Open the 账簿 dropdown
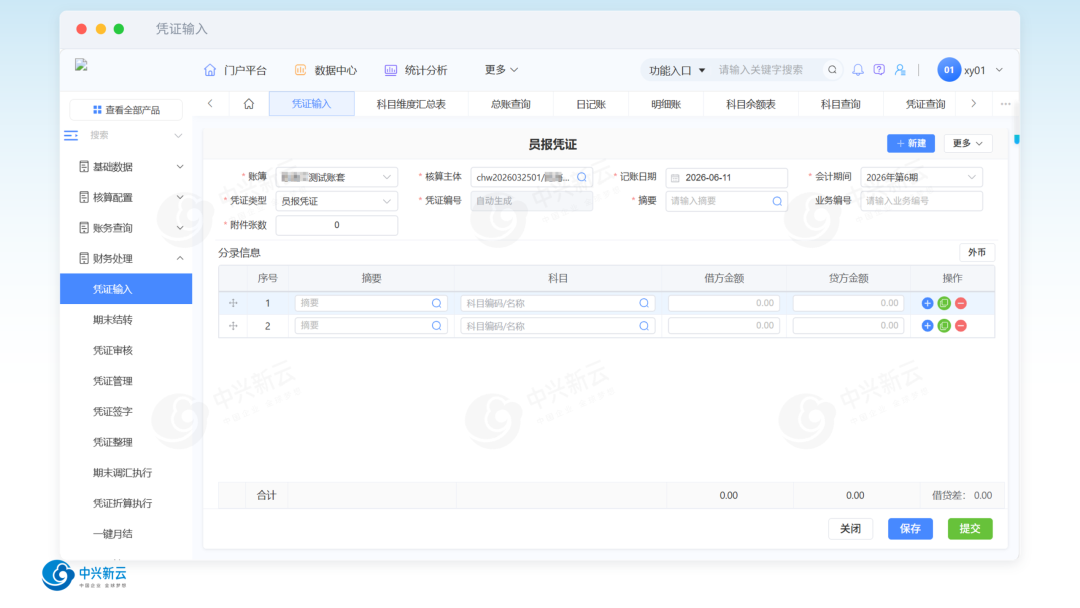 (336, 177)
